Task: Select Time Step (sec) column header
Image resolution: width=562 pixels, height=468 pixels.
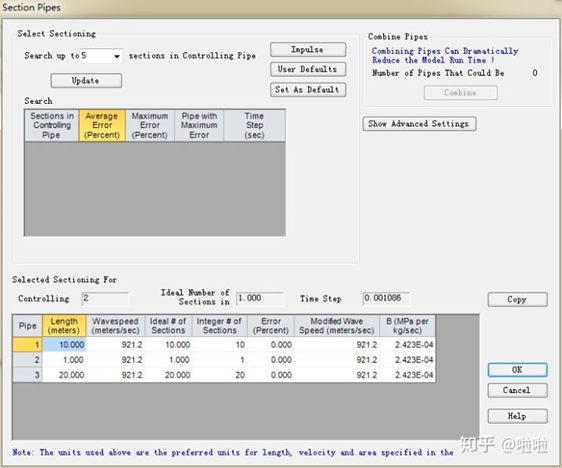Action: (254, 125)
